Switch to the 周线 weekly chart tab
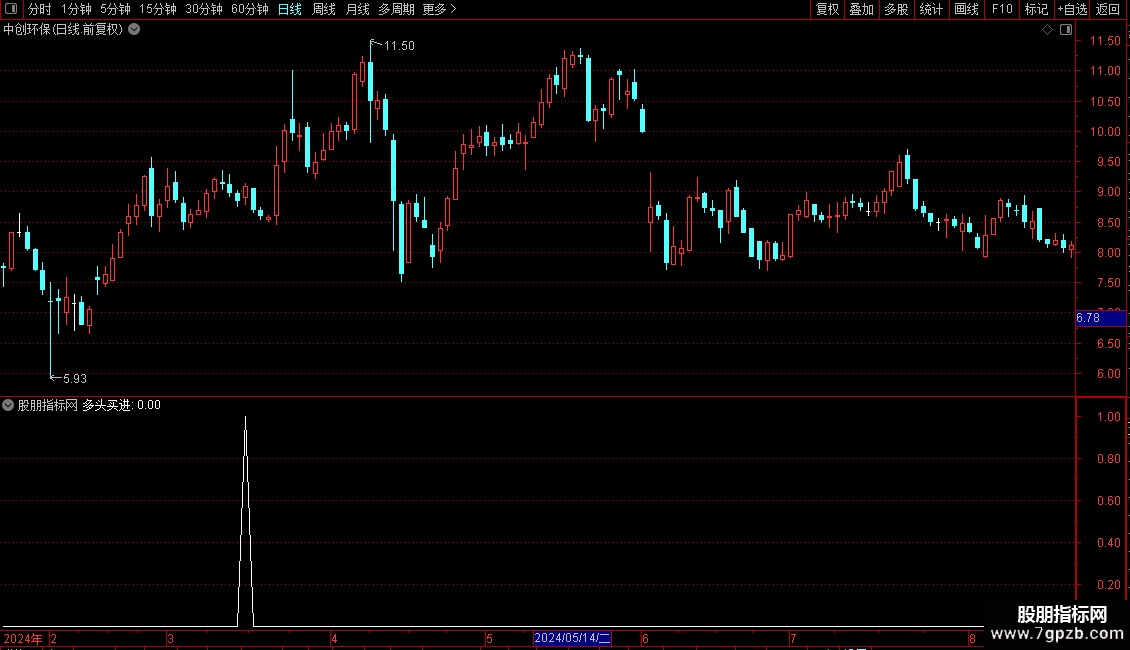The height and width of the screenshot is (650, 1130). 324,9
